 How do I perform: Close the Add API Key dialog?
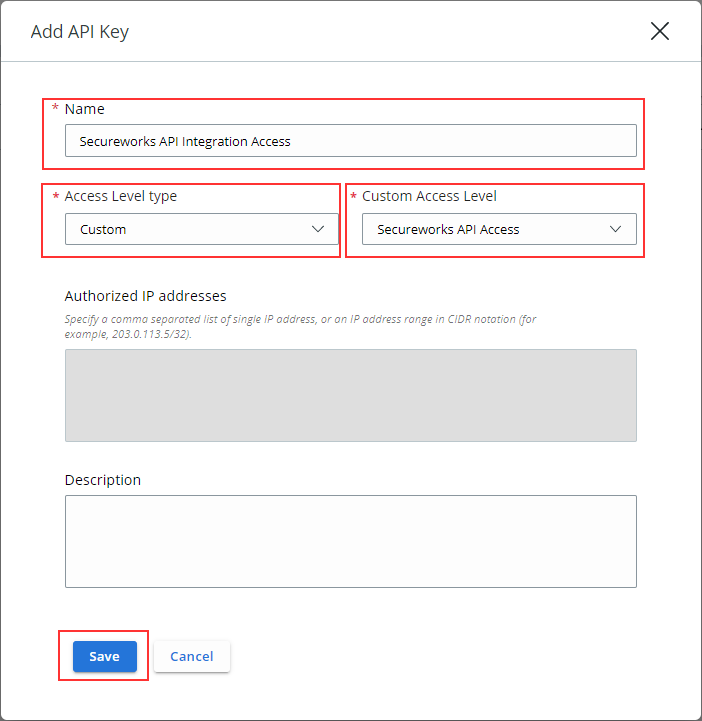point(659,31)
